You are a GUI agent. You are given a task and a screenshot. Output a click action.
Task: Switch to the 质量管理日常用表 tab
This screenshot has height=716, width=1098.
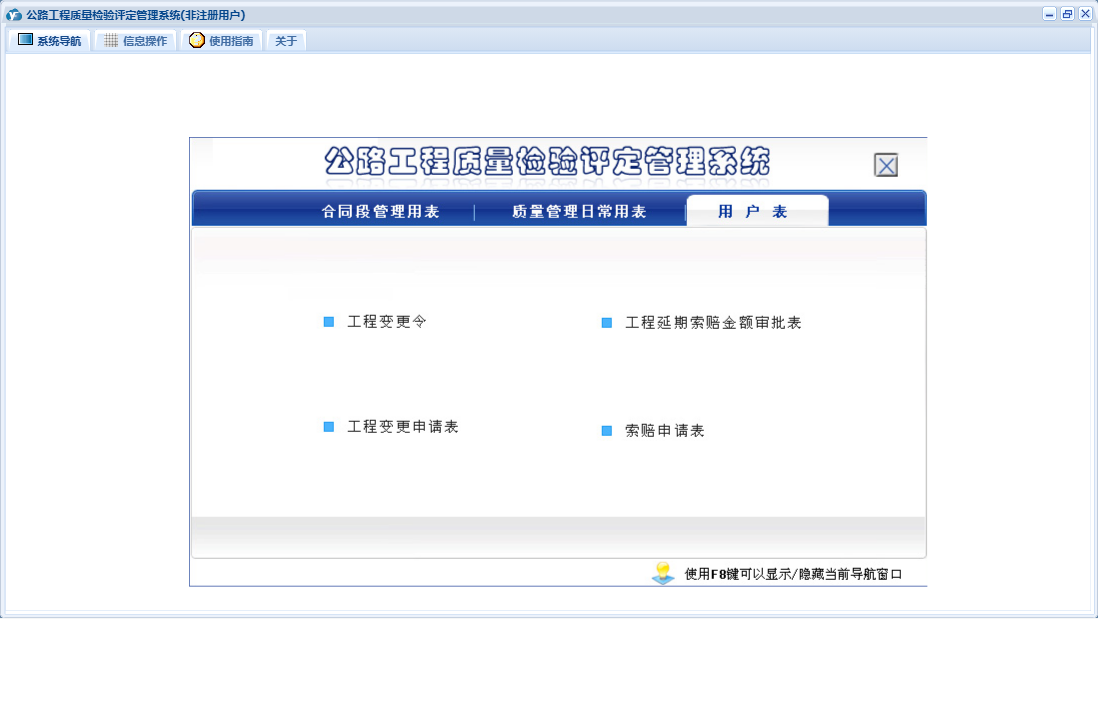[x=579, y=212]
